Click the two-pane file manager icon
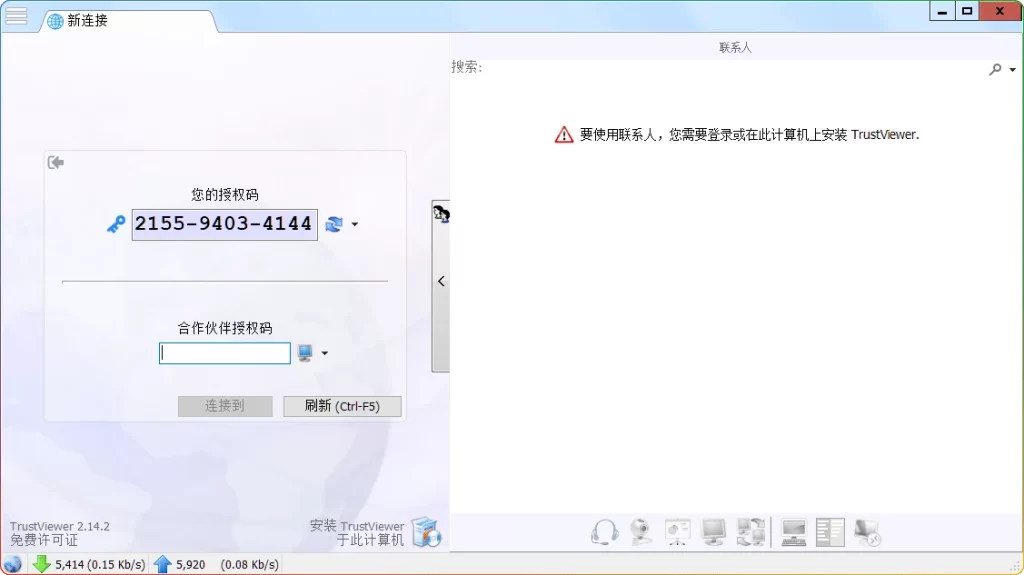 click(830, 532)
